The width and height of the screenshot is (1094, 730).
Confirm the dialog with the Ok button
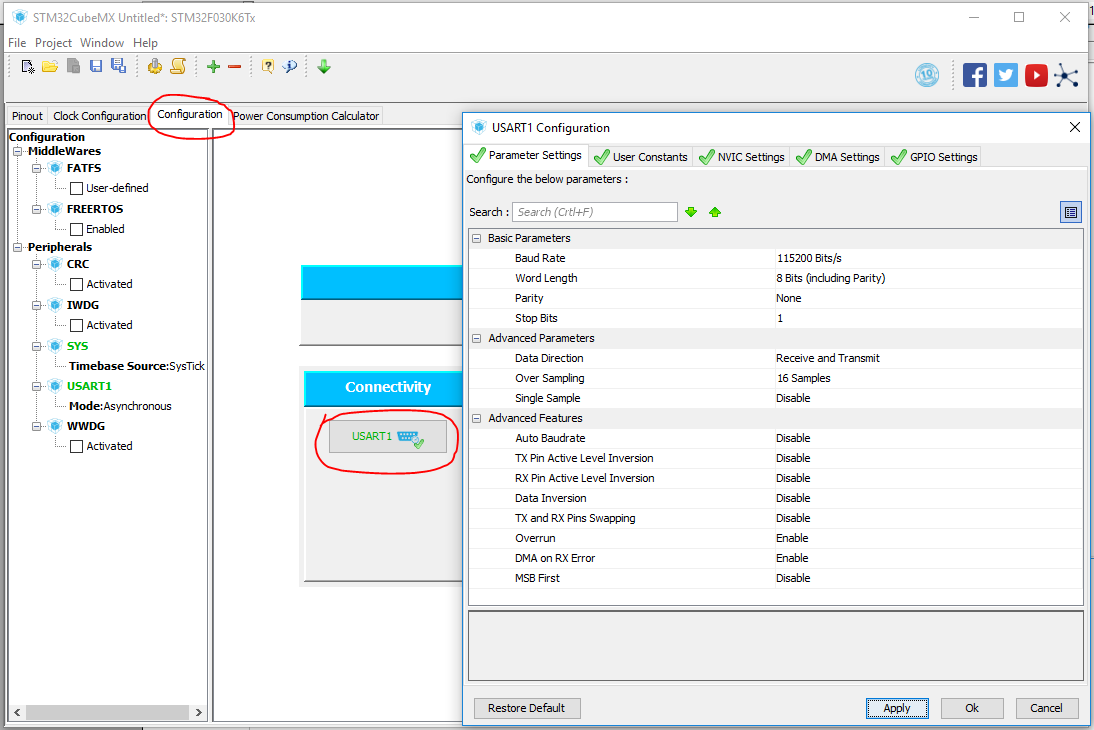tap(972, 708)
